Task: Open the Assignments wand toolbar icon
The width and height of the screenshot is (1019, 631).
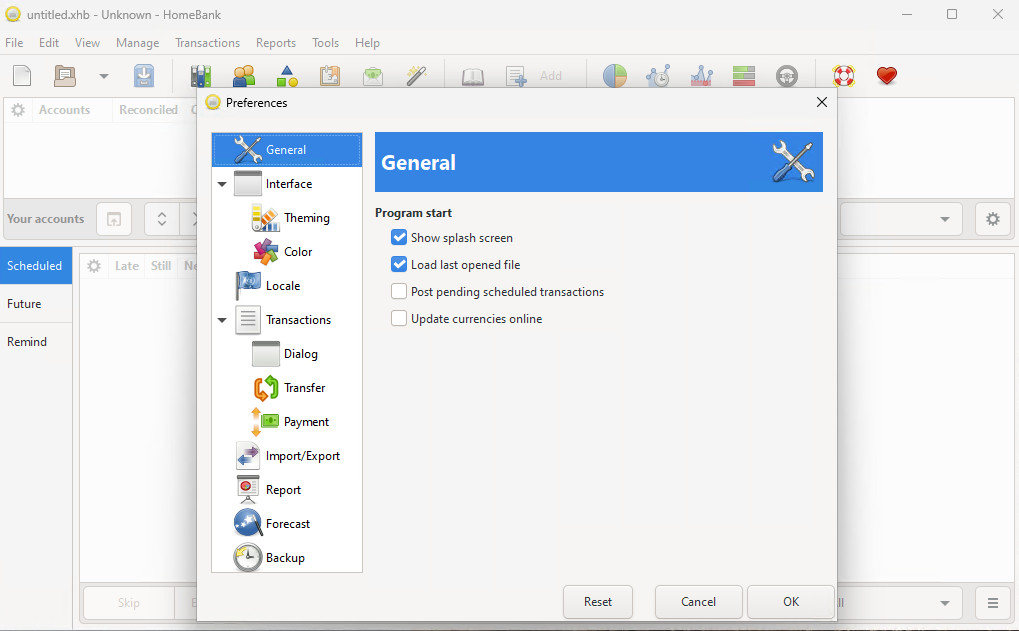Action: [416, 76]
